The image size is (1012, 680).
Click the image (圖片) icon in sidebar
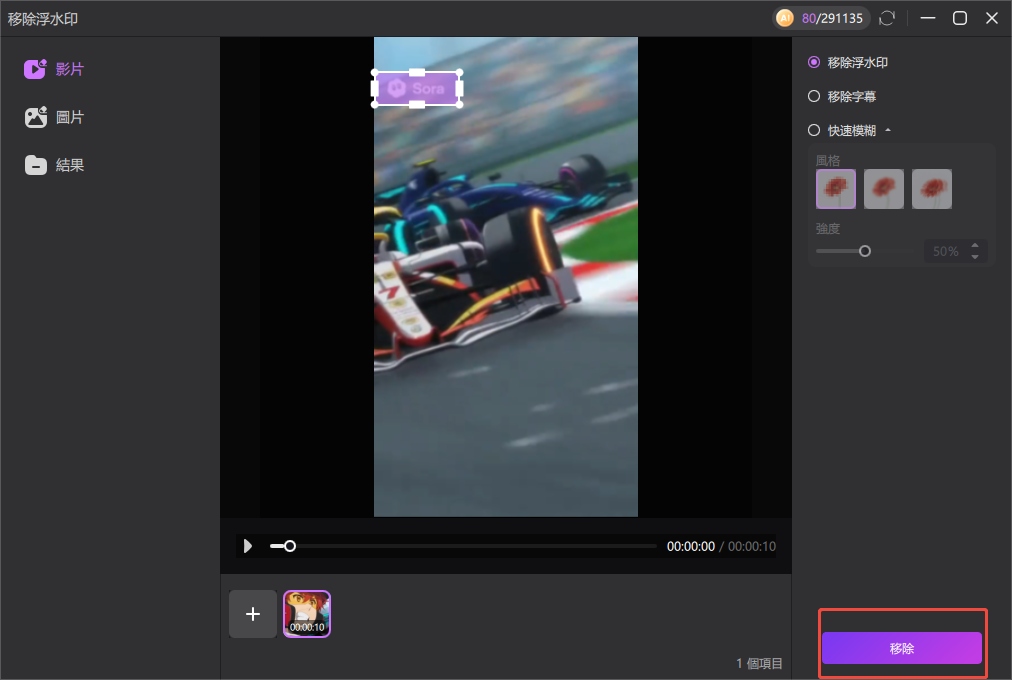pyautogui.click(x=36, y=117)
